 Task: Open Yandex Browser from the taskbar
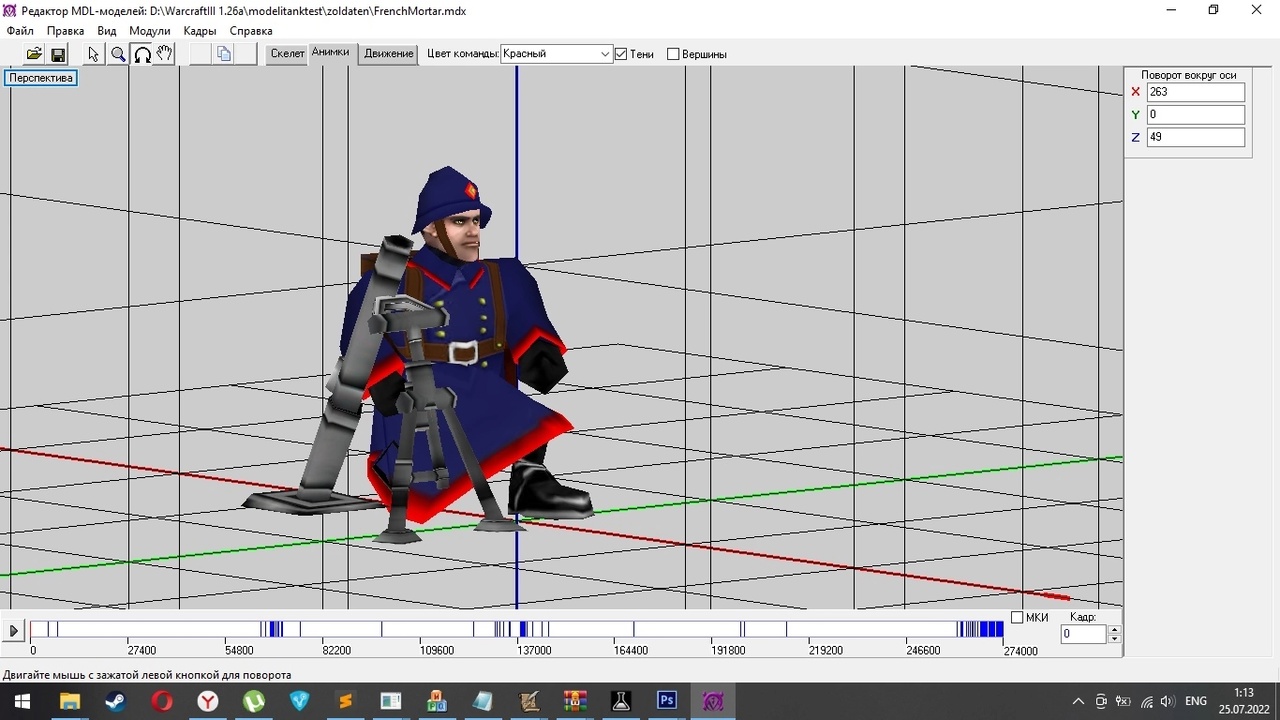click(207, 701)
